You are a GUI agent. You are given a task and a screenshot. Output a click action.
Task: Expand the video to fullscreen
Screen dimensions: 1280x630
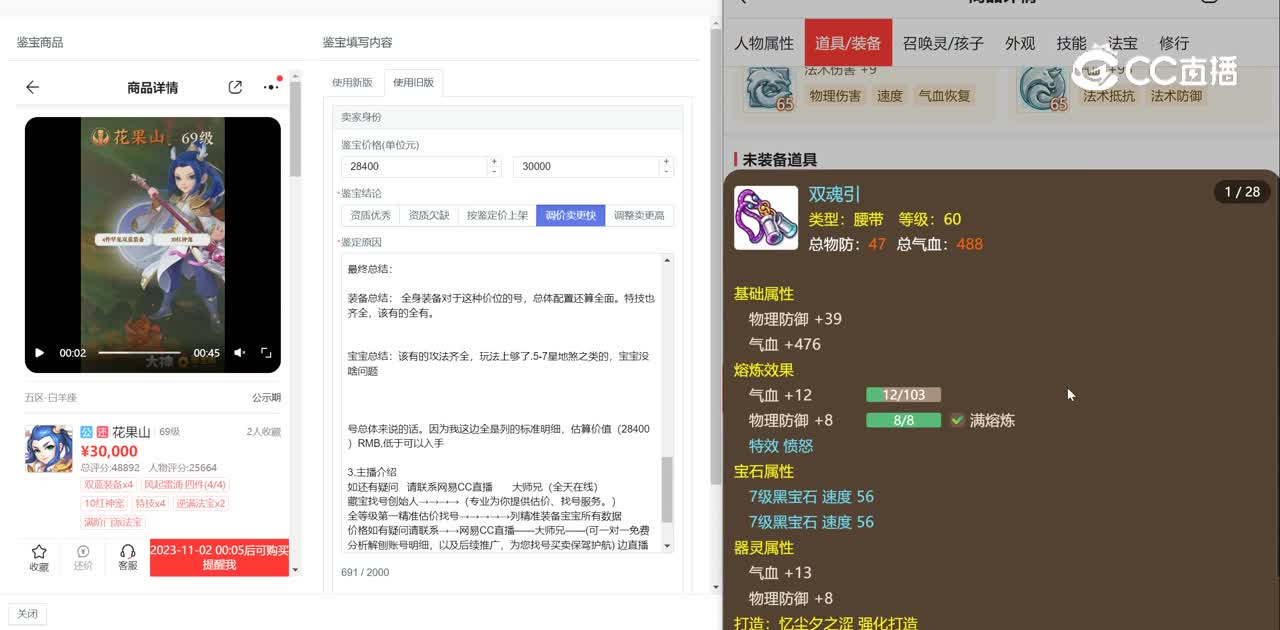[266, 353]
